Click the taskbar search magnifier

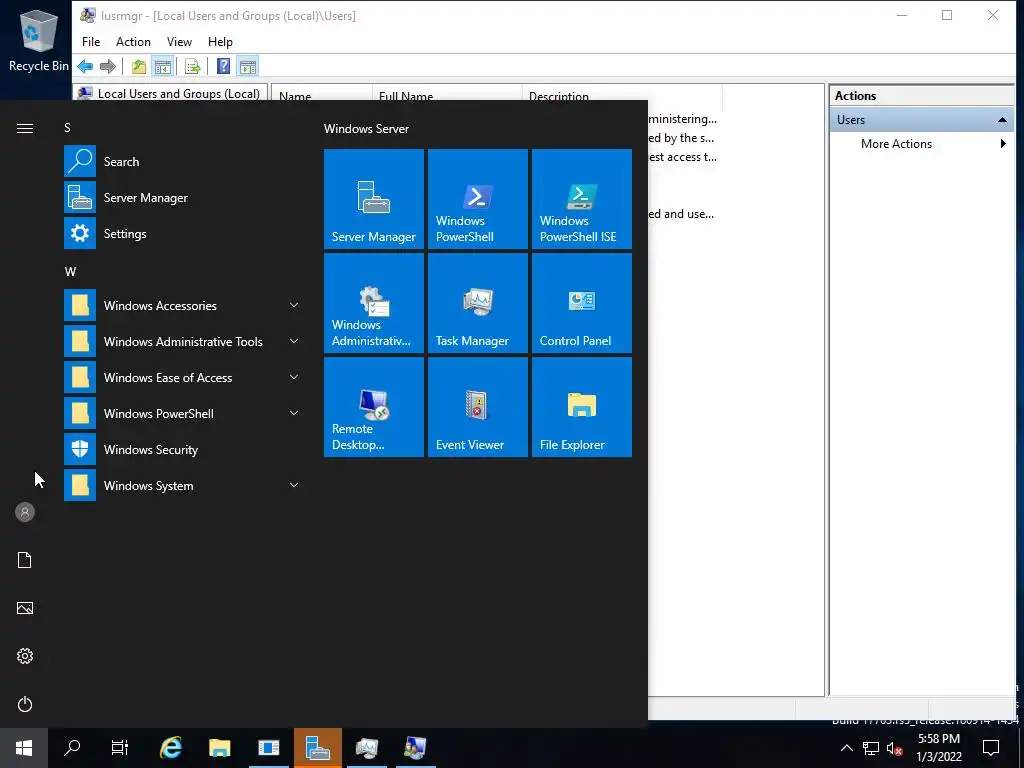72,748
